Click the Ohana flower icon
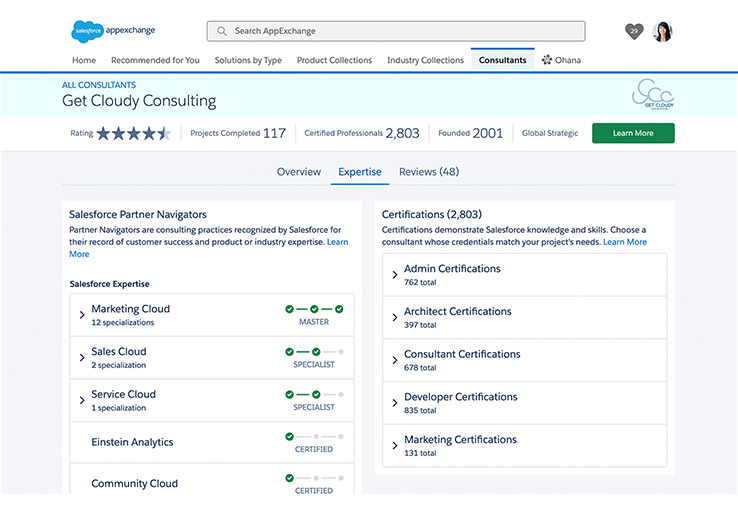The width and height of the screenshot is (738, 509). click(x=546, y=60)
